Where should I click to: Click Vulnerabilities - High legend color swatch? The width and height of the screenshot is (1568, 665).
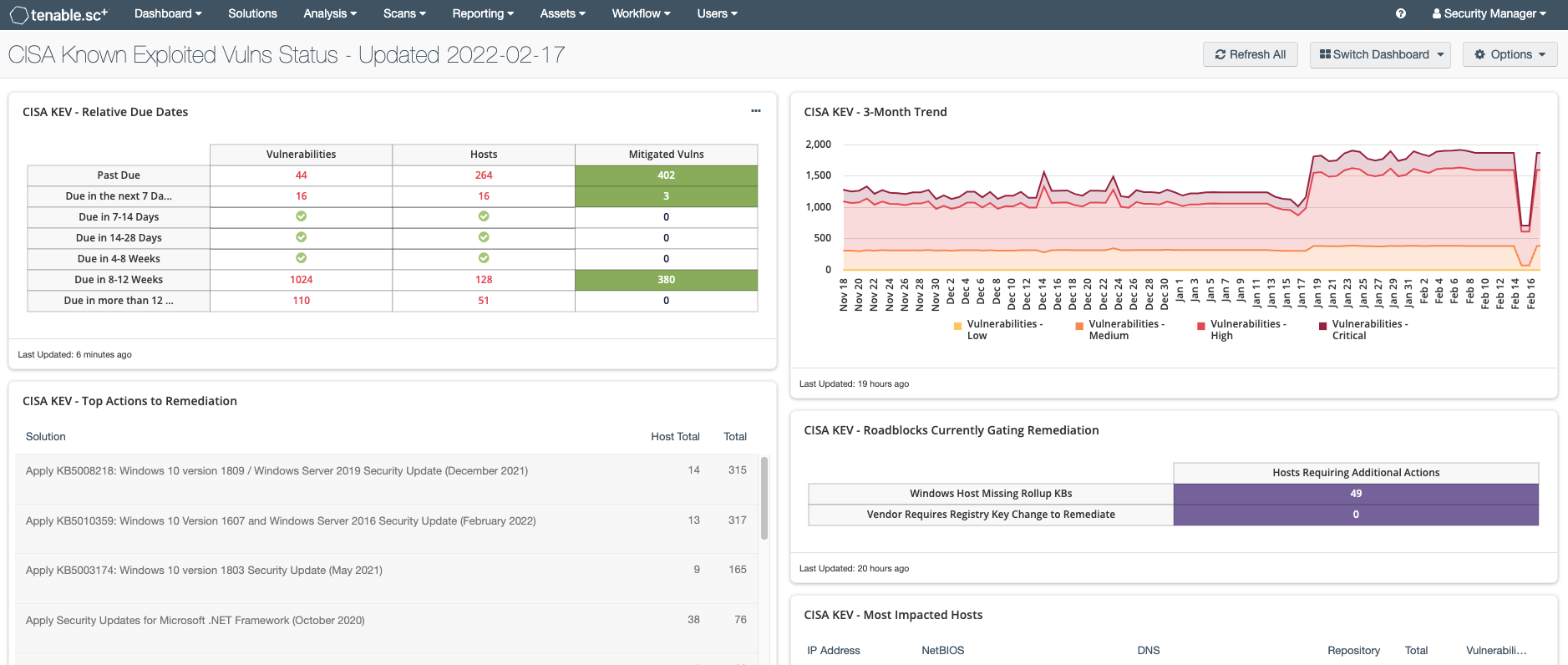tap(1201, 326)
